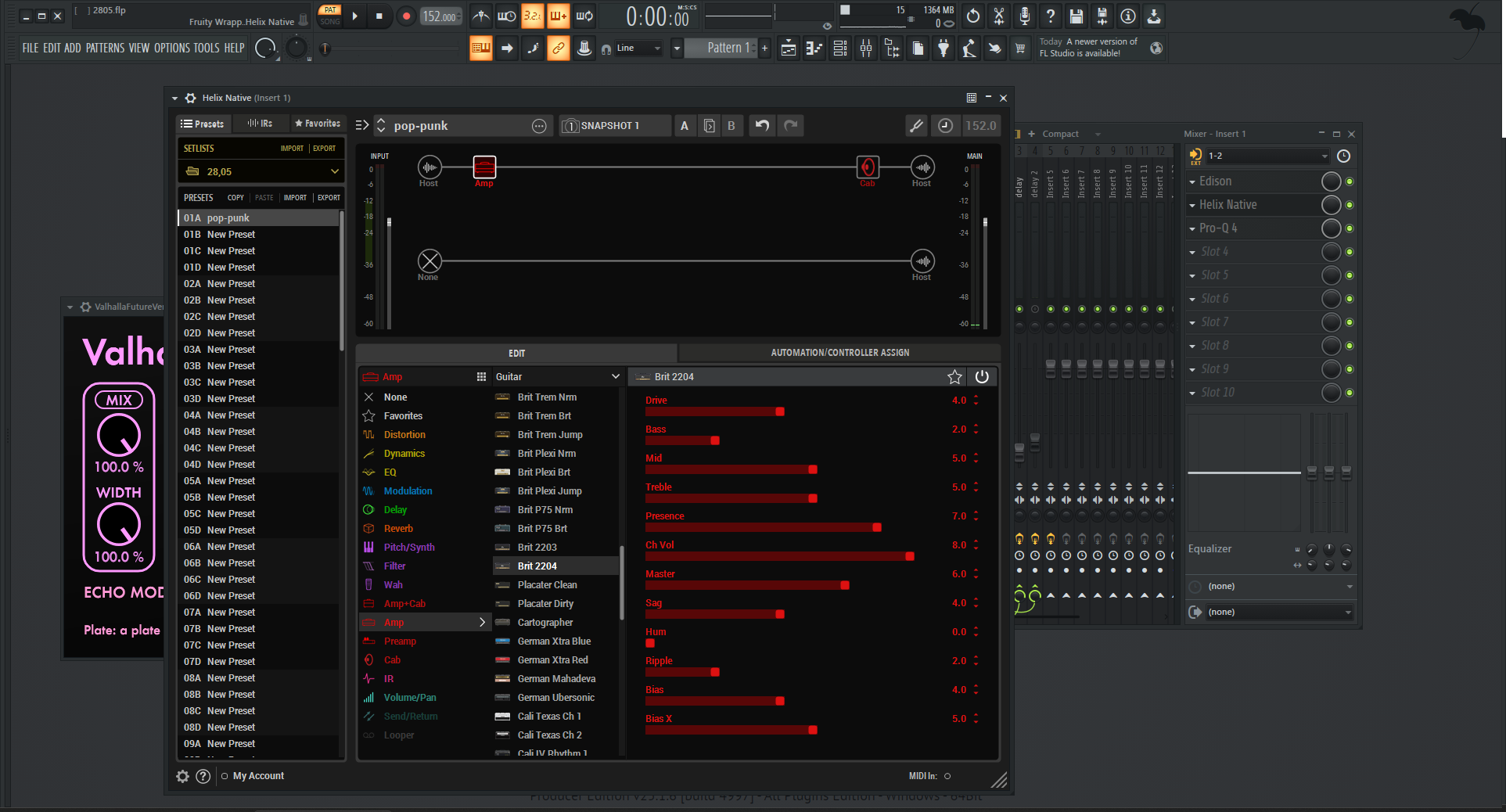Switch to the IRs tab
Screen dimensions: 1506x812
[261, 124]
